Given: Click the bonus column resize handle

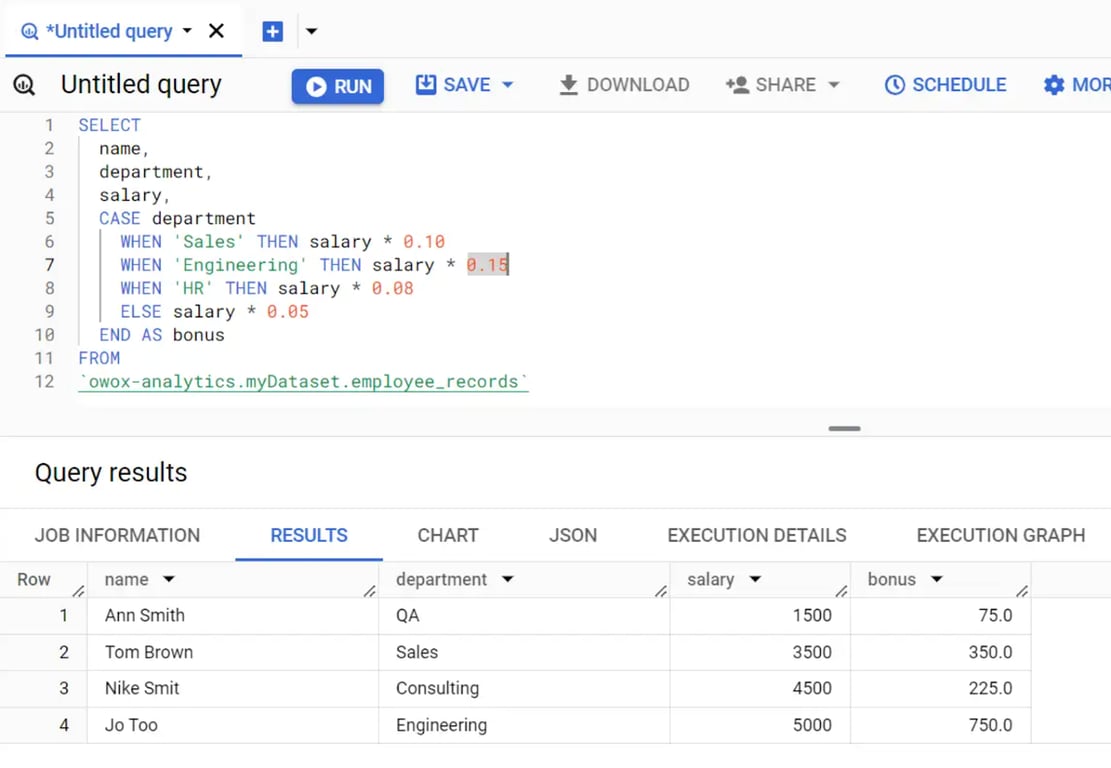Looking at the screenshot, I should coord(1022,591).
